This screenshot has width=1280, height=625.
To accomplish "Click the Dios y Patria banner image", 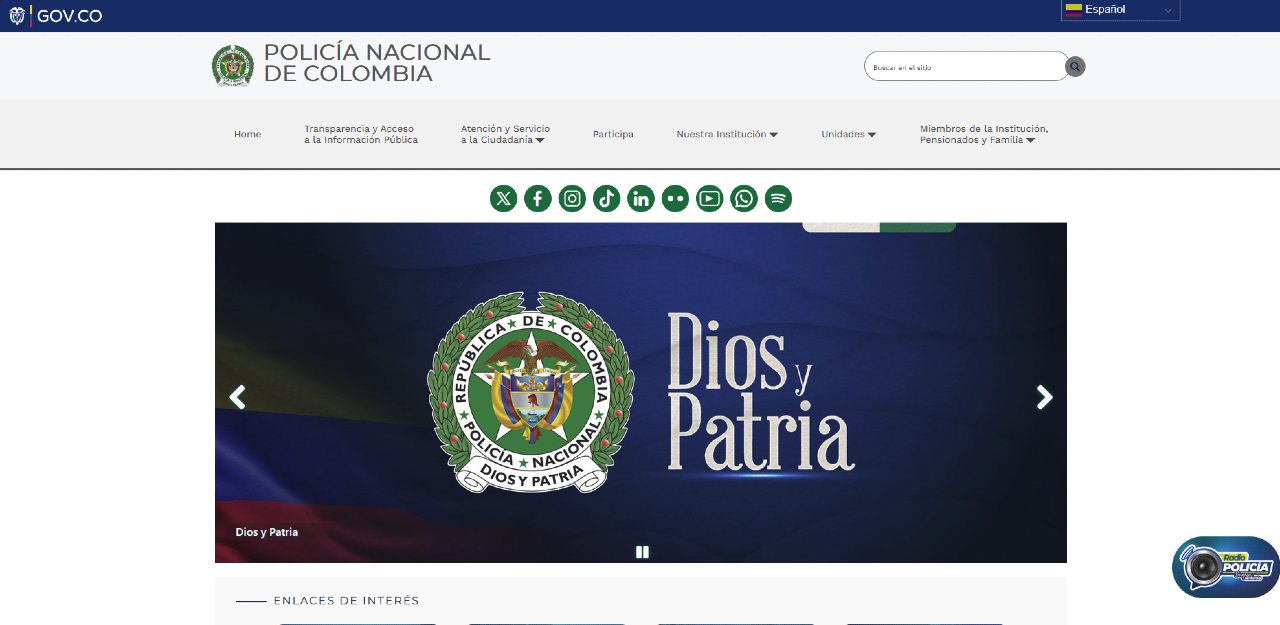I will (640, 392).
